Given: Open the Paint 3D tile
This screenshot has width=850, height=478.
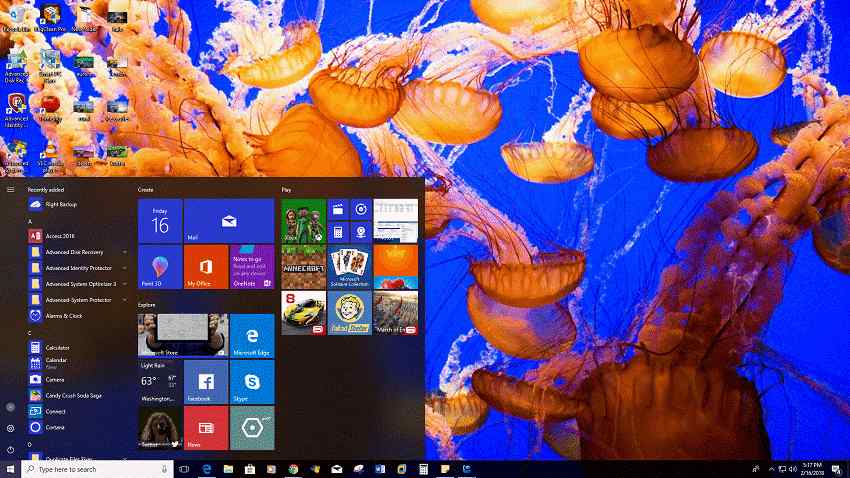Looking at the screenshot, I should click(x=160, y=267).
